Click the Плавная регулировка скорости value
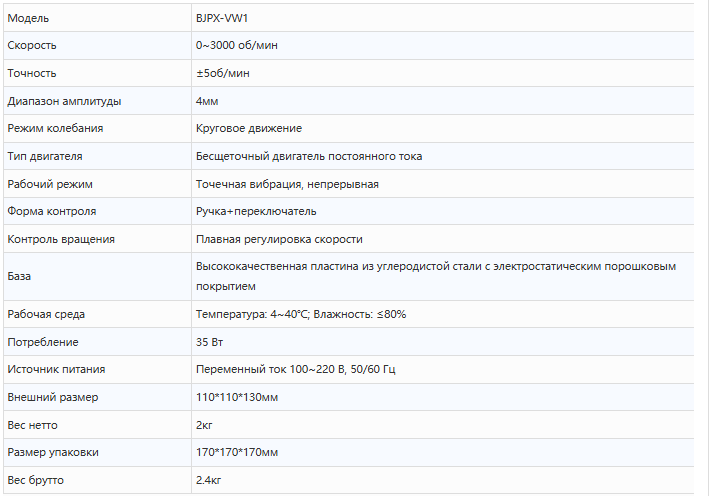711x496 pixels. point(279,239)
